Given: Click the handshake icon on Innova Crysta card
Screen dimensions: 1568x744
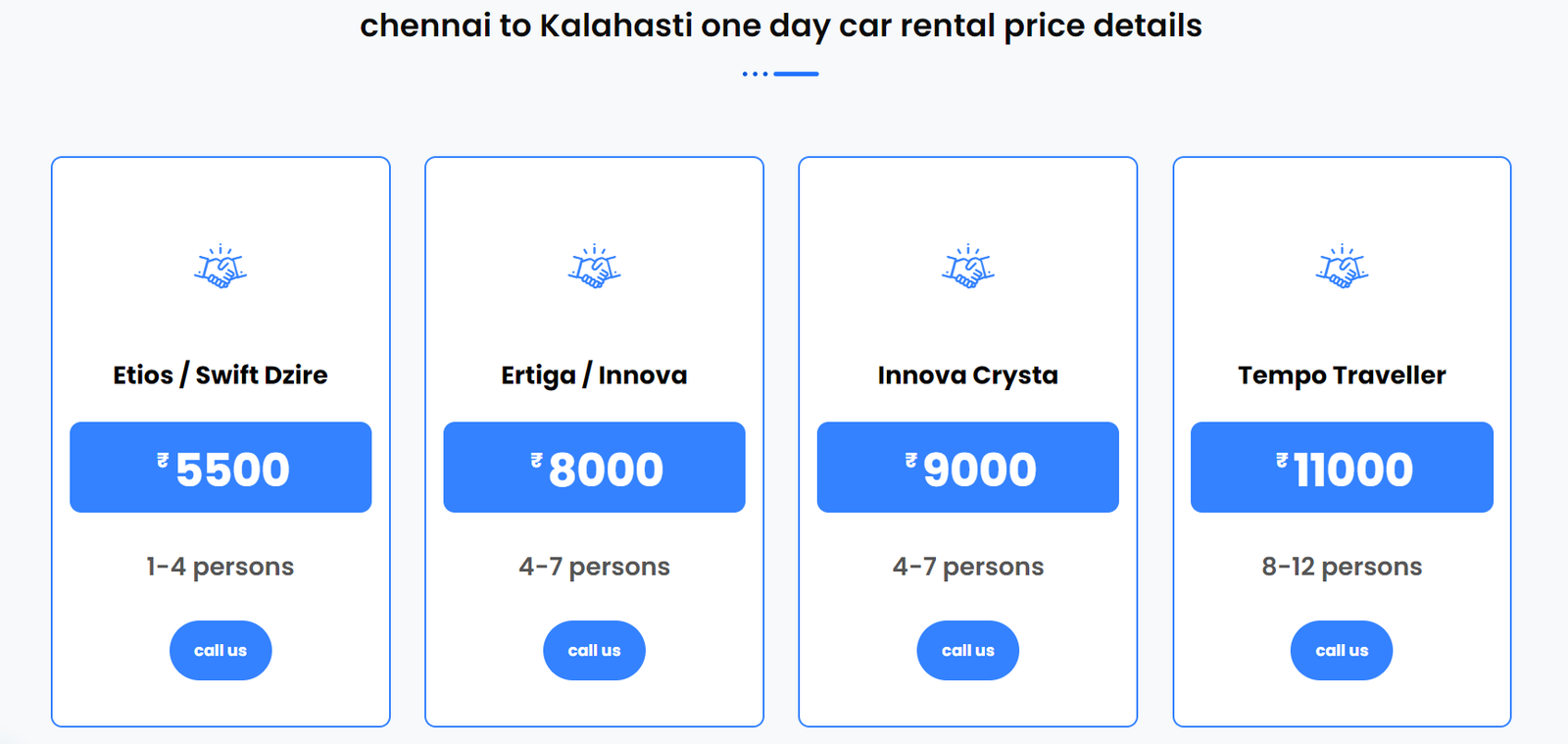Looking at the screenshot, I should click(x=968, y=268).
